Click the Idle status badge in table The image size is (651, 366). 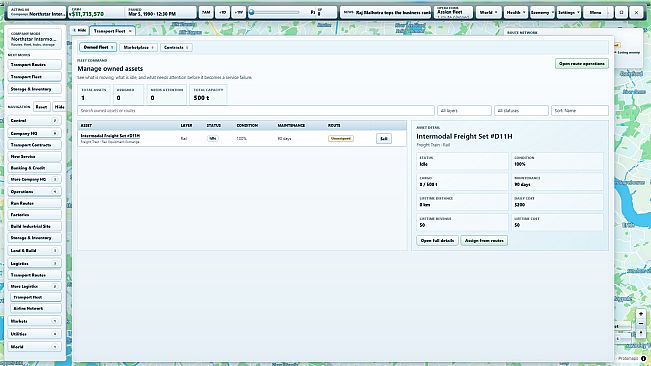click(x=213, y=139)
